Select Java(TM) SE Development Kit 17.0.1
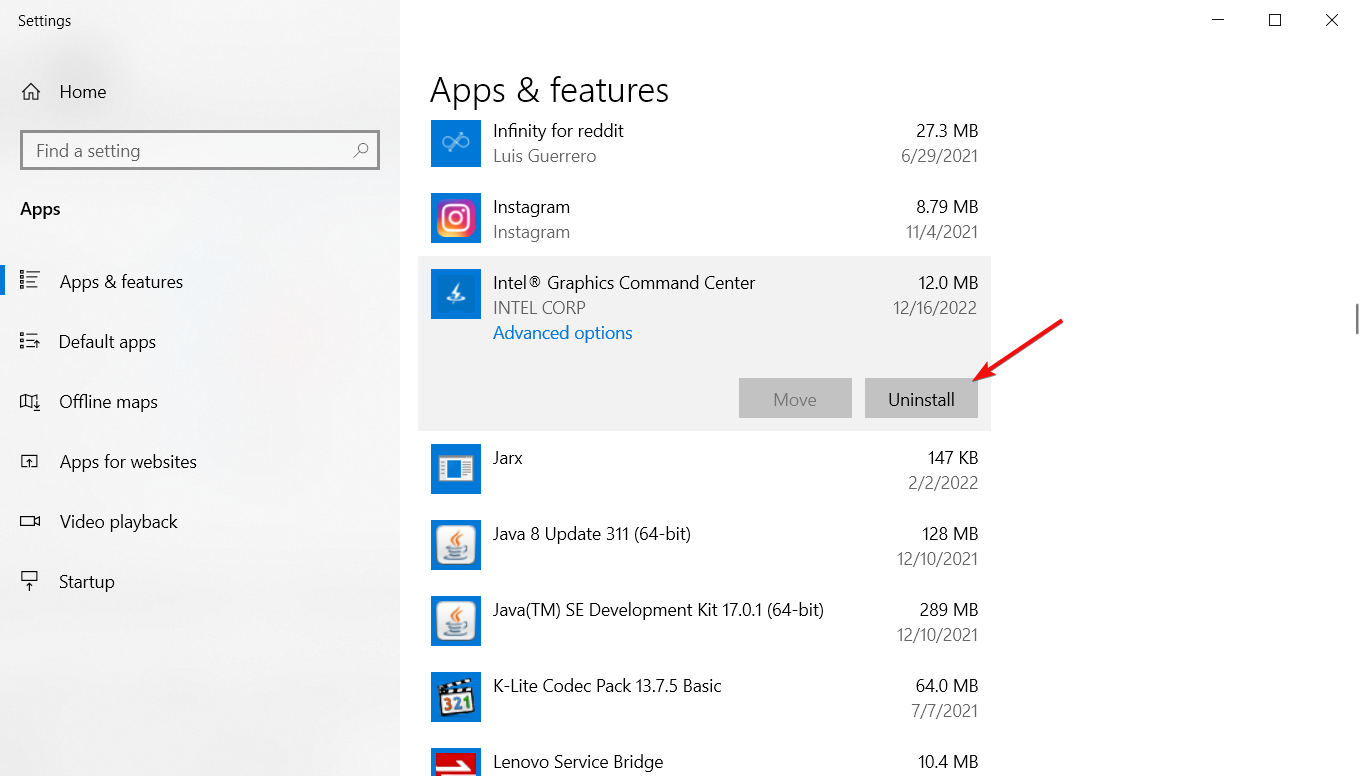The width and height of the screenshot is (1361, 776). click(x=658, y=610)
